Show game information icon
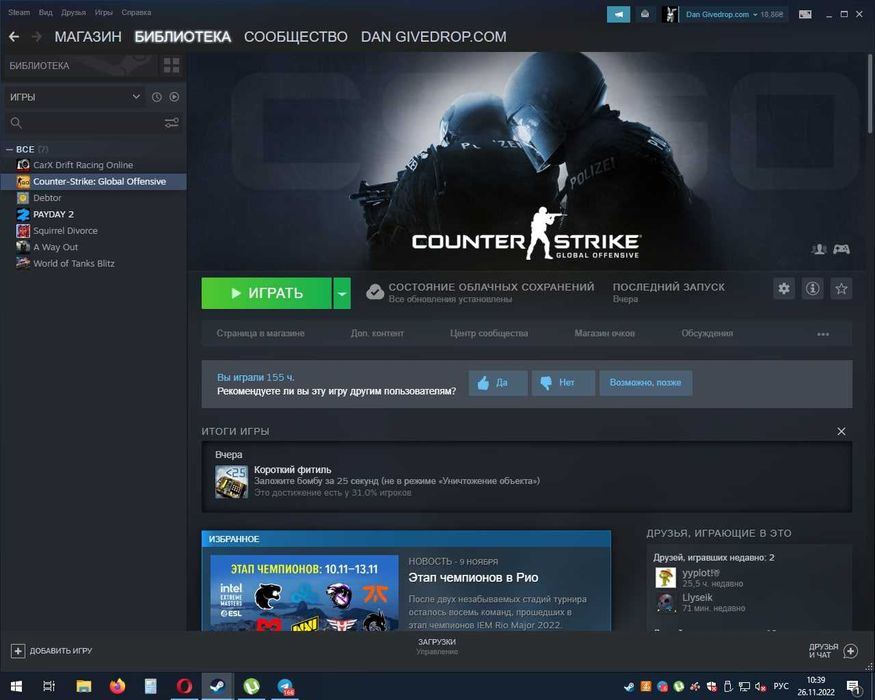The height and width of the screenshot is (700, 875). pos(812,289)
